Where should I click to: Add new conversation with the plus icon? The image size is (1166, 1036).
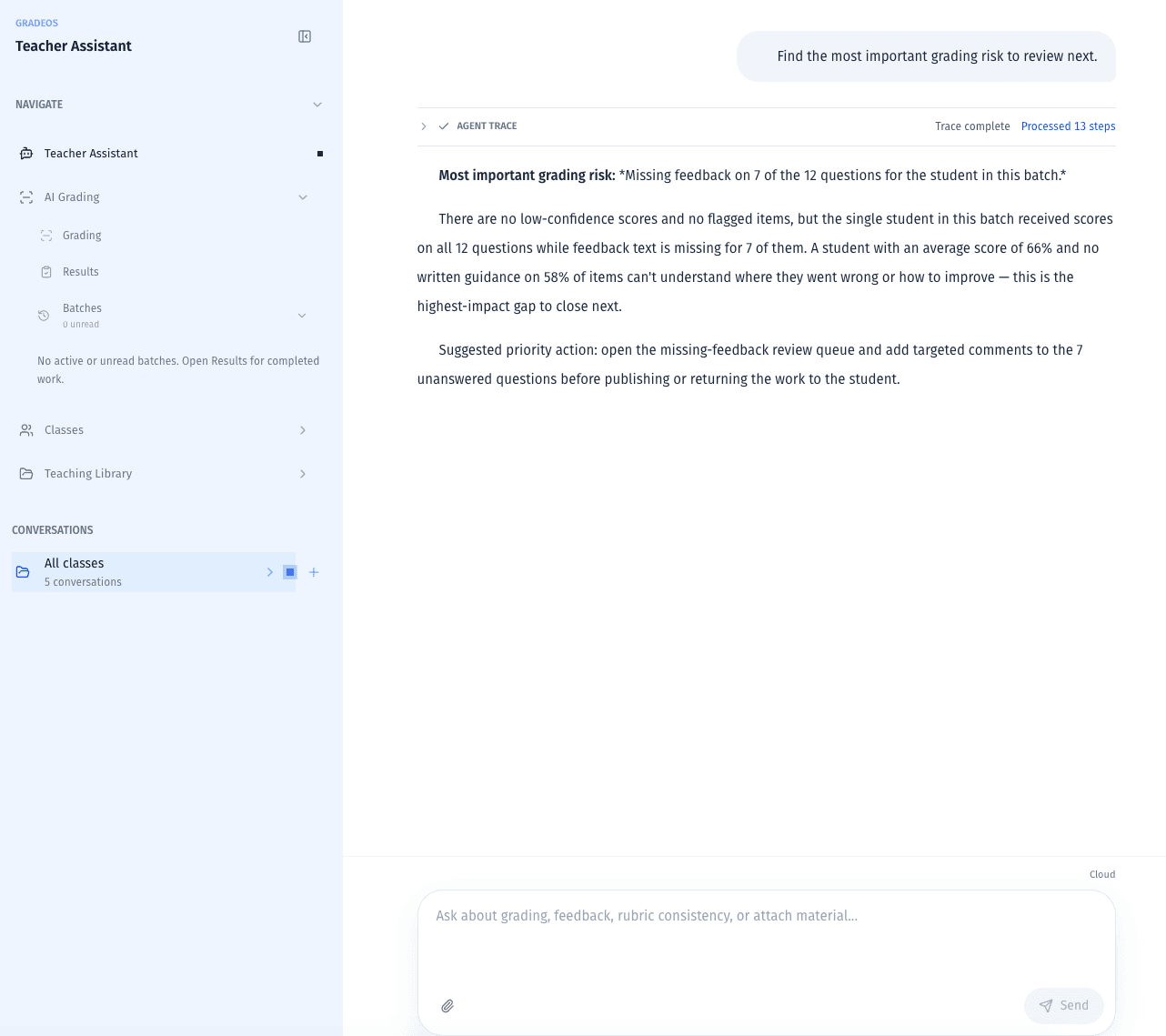pos(314,572)
